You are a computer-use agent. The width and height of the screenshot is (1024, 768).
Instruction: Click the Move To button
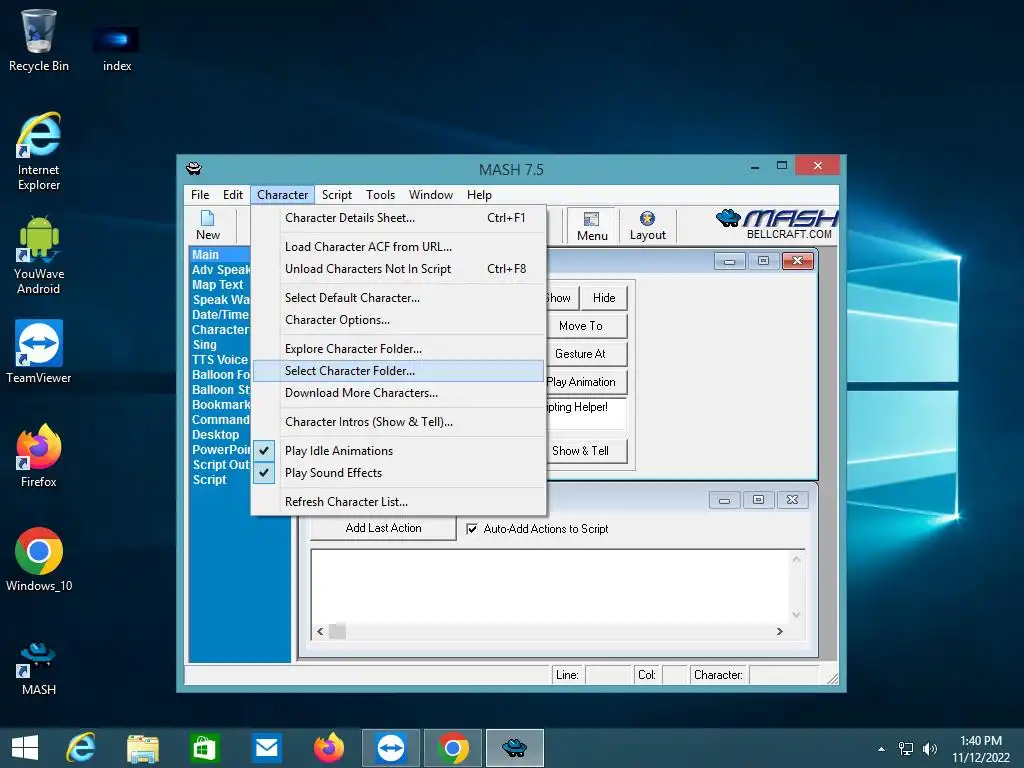pyautogui.click(x=586, y=326)
